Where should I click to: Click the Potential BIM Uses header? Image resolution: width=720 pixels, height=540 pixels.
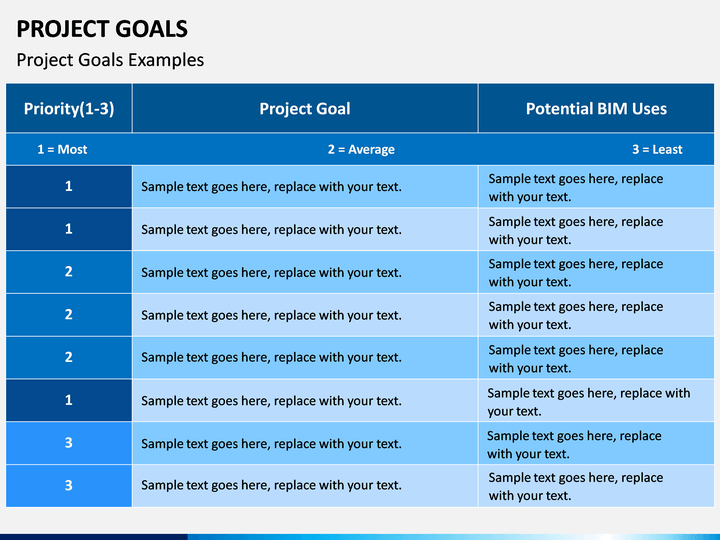pyautogui.click(x=596, y=108)
